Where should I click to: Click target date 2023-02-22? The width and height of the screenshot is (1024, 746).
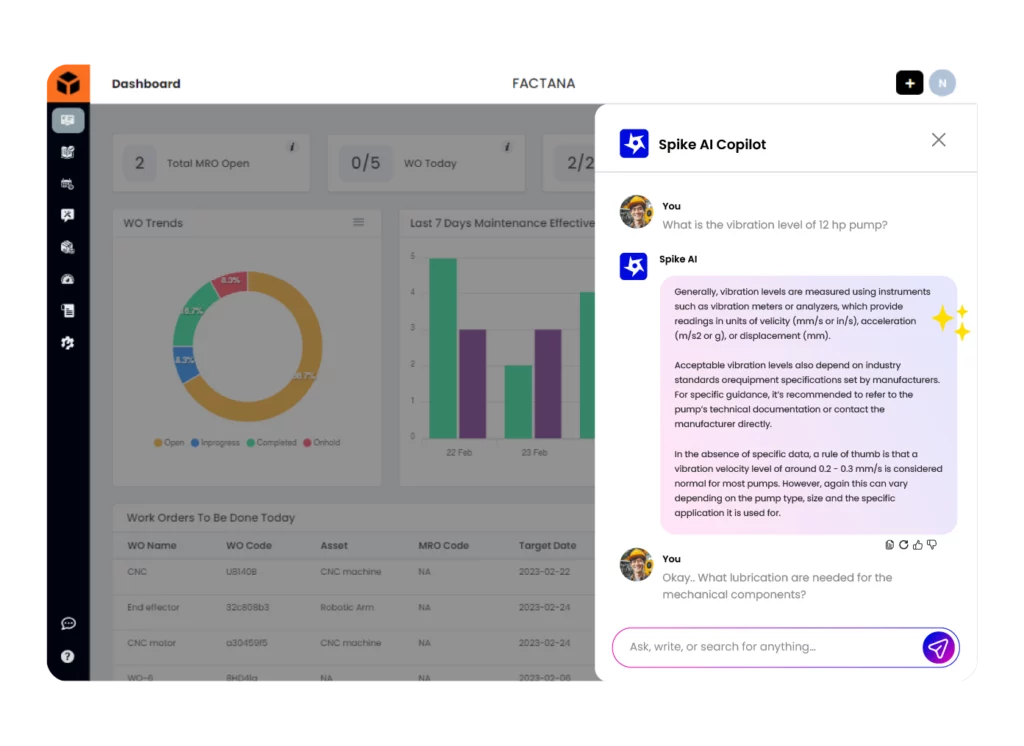[544, 572]
